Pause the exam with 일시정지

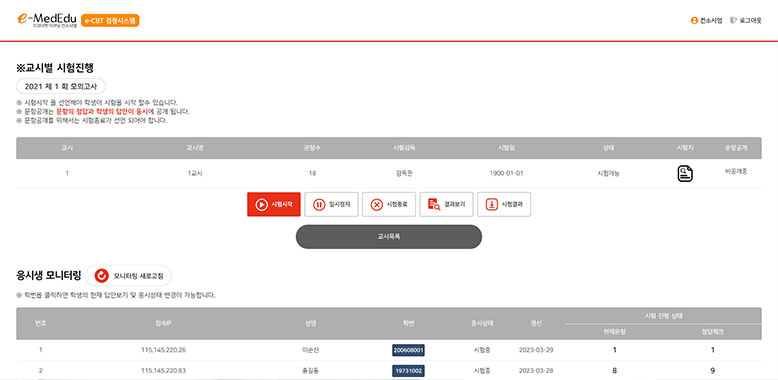331,204
